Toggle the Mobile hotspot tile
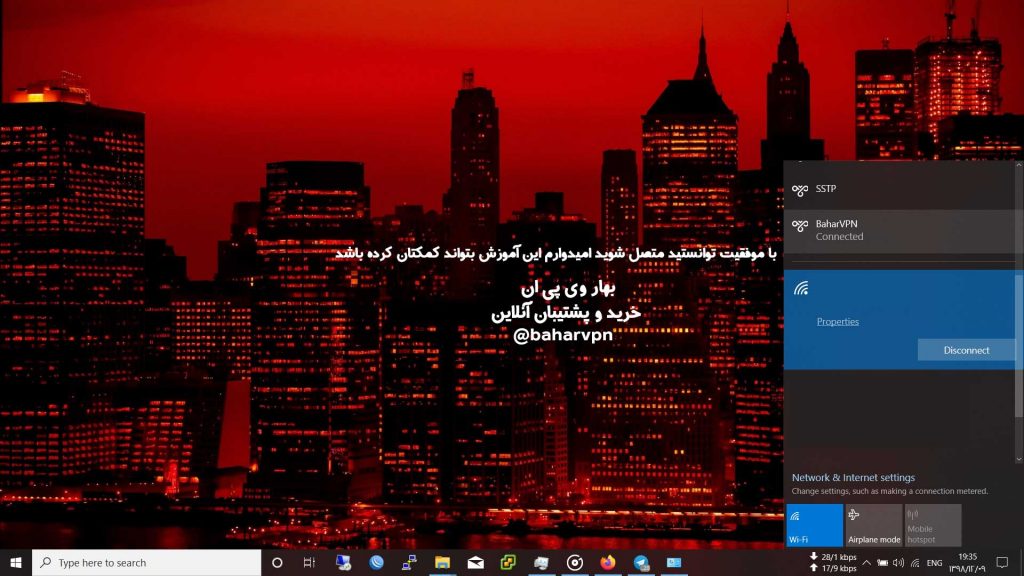Image resolution: width=1024 pixels, height=576 pixels. coord(932,525)
